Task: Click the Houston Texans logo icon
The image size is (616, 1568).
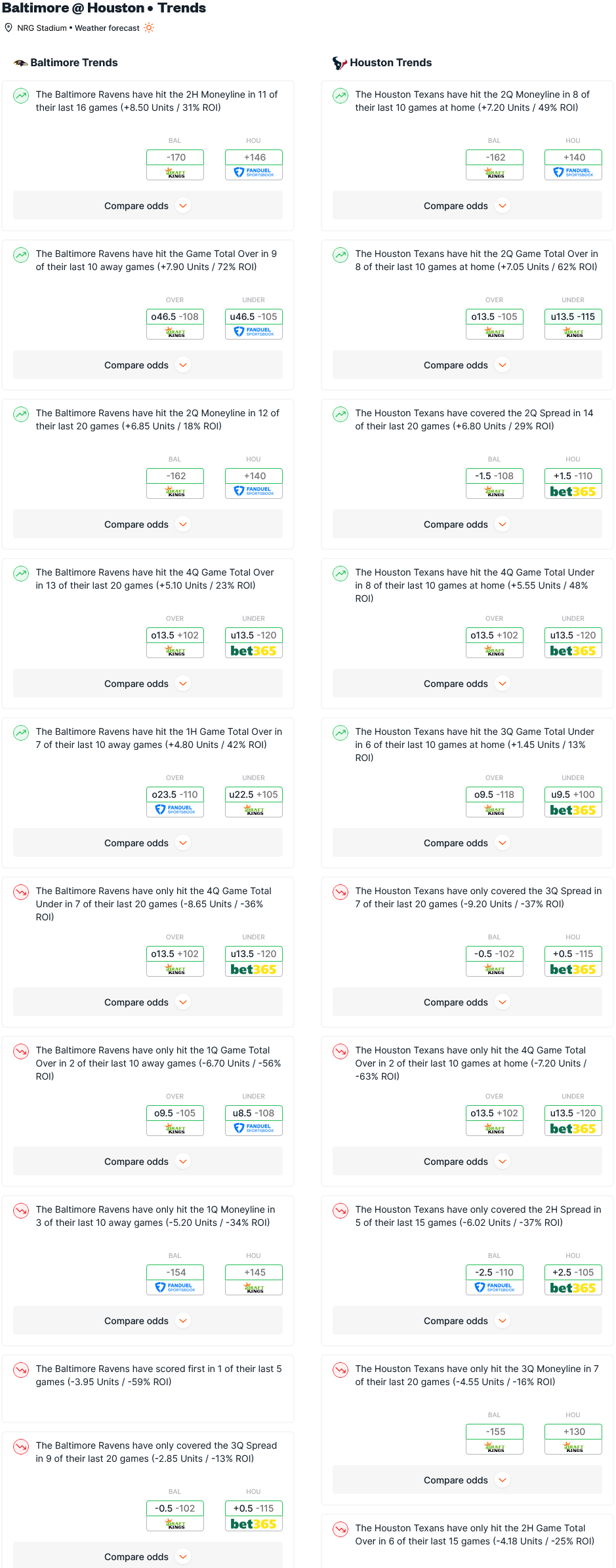Action: 339,63
